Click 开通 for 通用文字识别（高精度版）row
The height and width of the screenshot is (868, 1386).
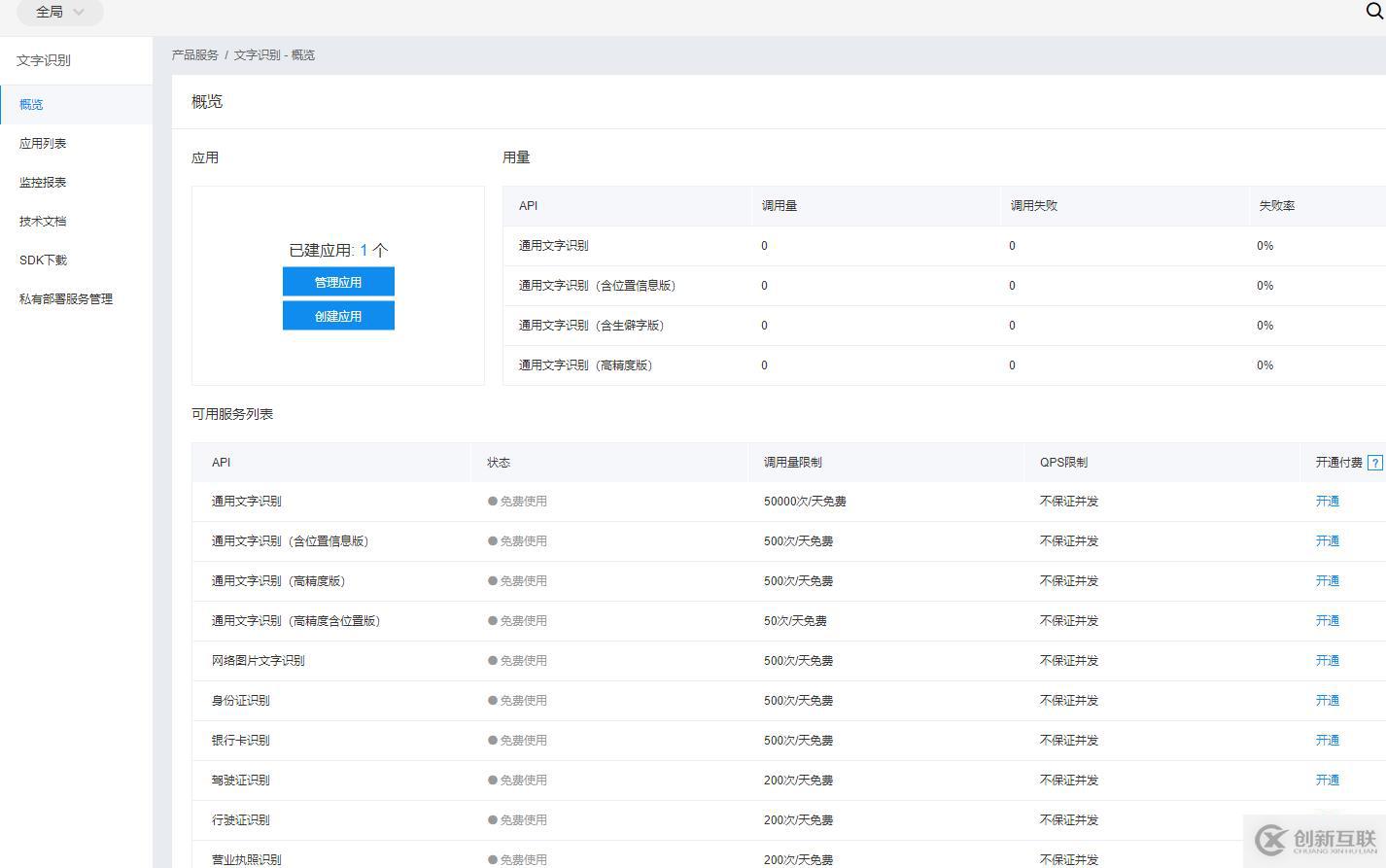click(x=1327, y=581)
